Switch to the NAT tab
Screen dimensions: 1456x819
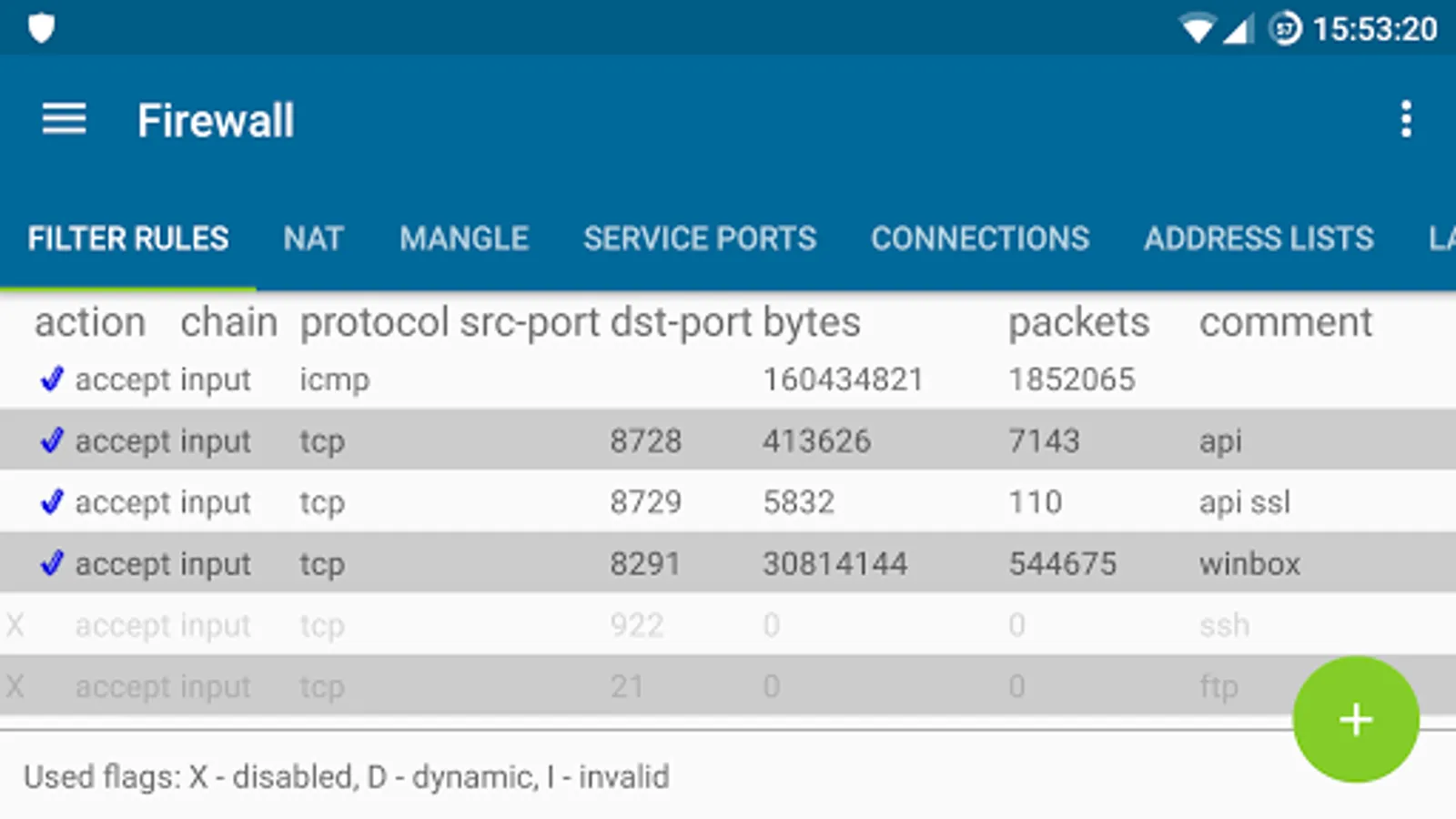(313, 238)
